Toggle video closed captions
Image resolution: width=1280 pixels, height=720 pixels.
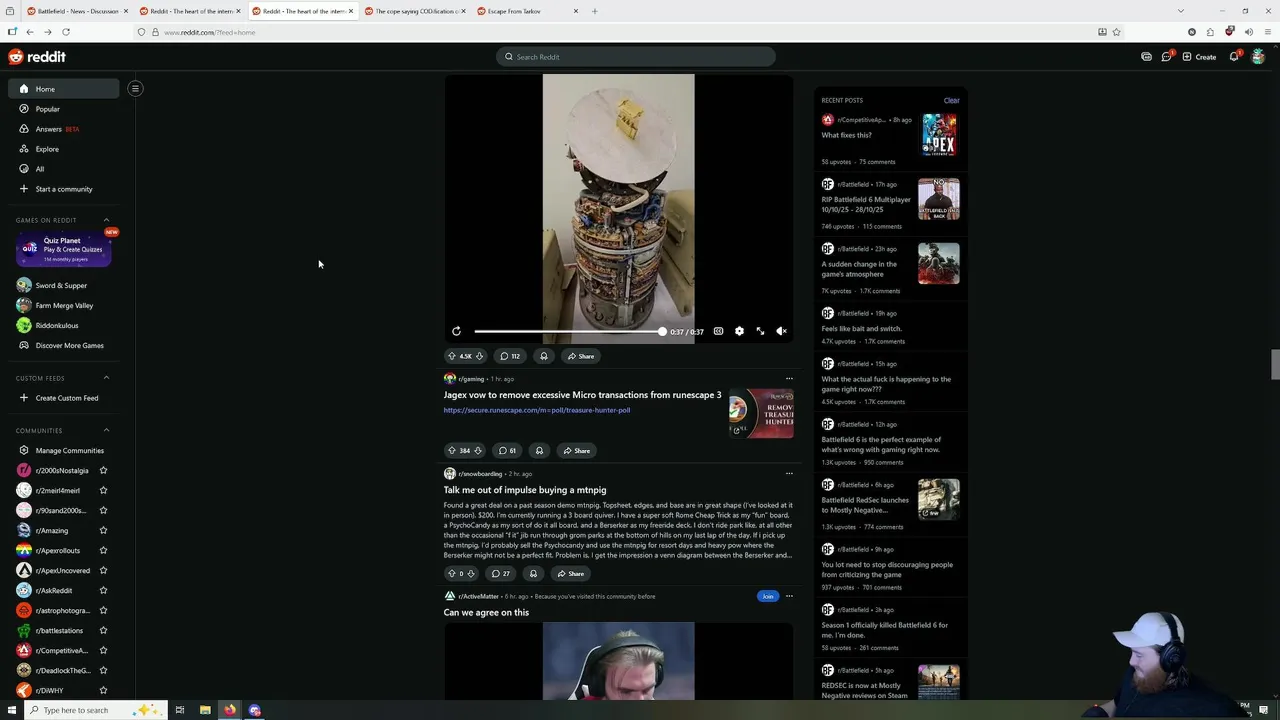(718, 331)
